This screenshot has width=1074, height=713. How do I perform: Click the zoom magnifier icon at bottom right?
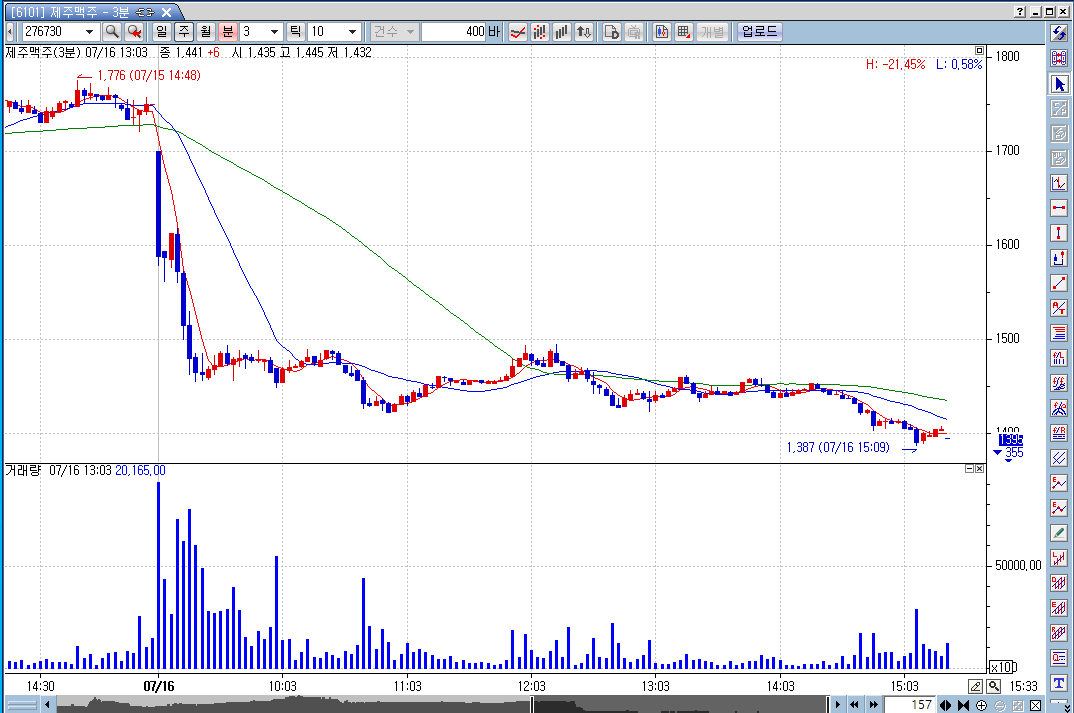(x=993, y=686)
